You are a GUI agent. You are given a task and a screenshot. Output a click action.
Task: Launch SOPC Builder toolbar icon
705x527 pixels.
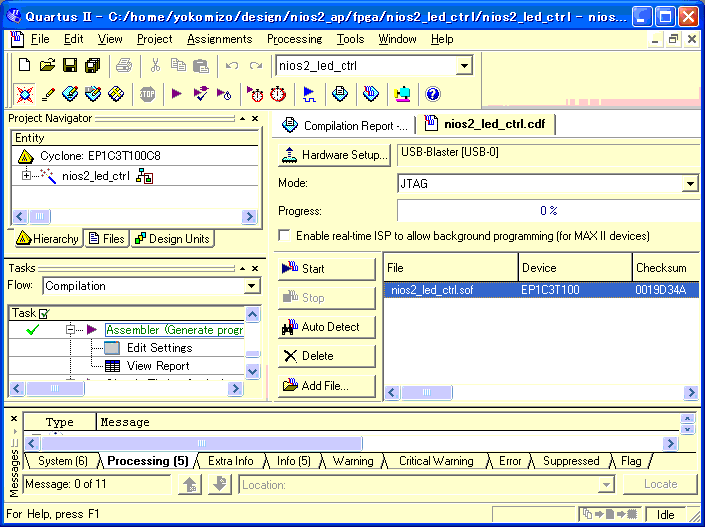point(402,94)
